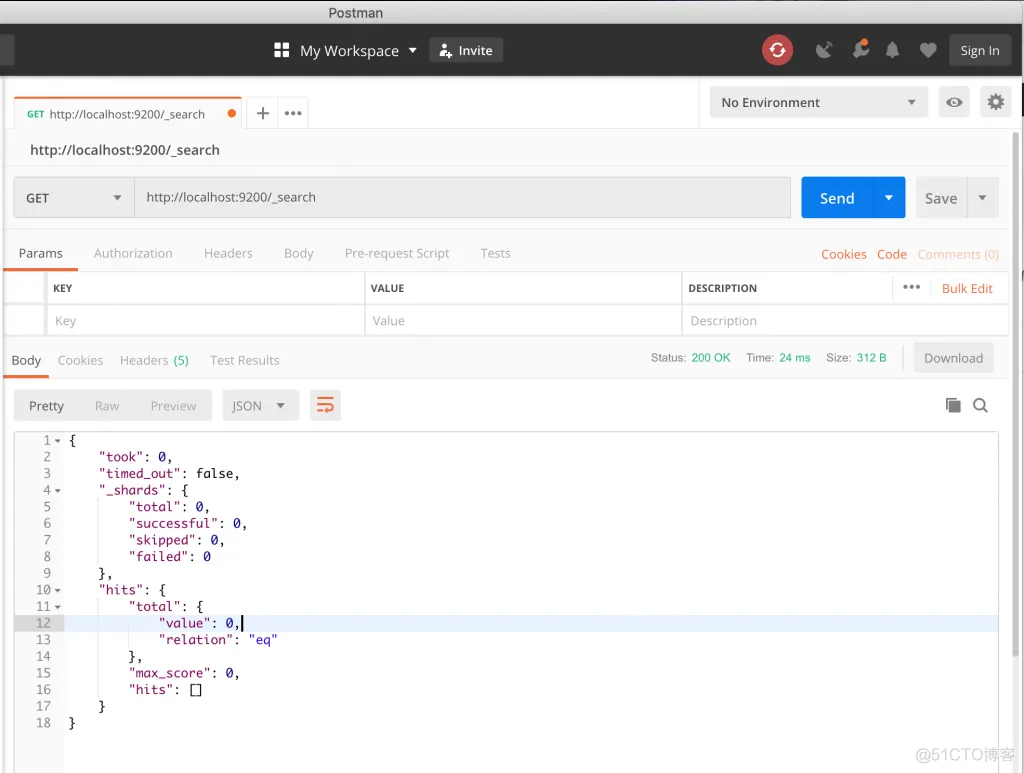
Task: Open the GET method dropdown
Action: [x=74, y=198]
